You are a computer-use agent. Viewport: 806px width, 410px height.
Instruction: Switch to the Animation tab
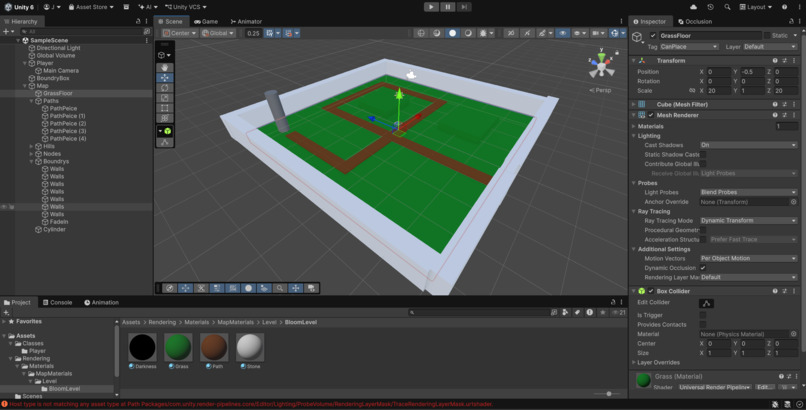(101, 303)
